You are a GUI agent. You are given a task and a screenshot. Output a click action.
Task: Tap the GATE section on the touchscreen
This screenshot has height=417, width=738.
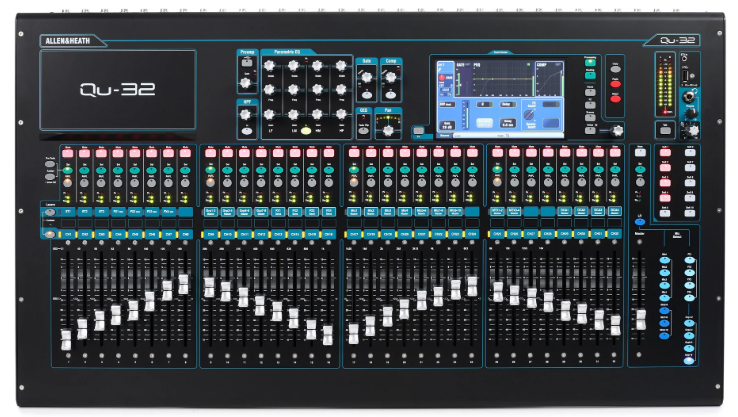[x=463, y=79]
